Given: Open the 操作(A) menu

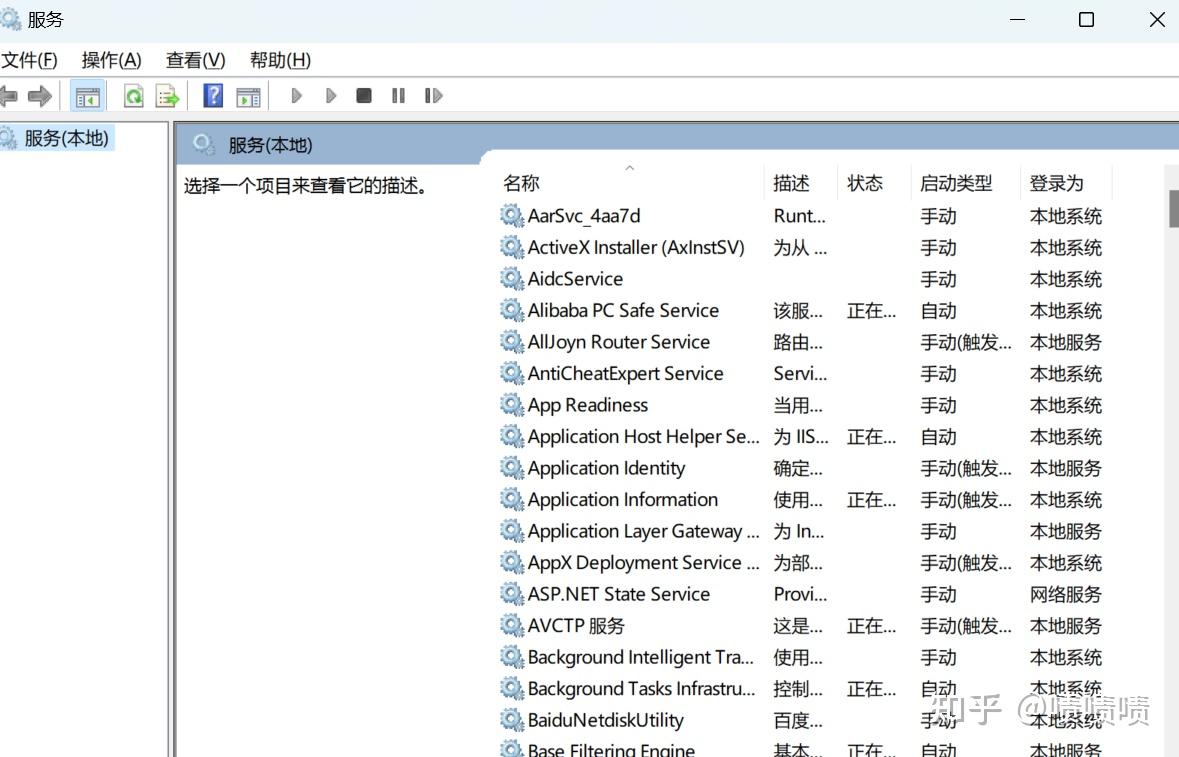Looking at the screenshot, I should point(111,60).
